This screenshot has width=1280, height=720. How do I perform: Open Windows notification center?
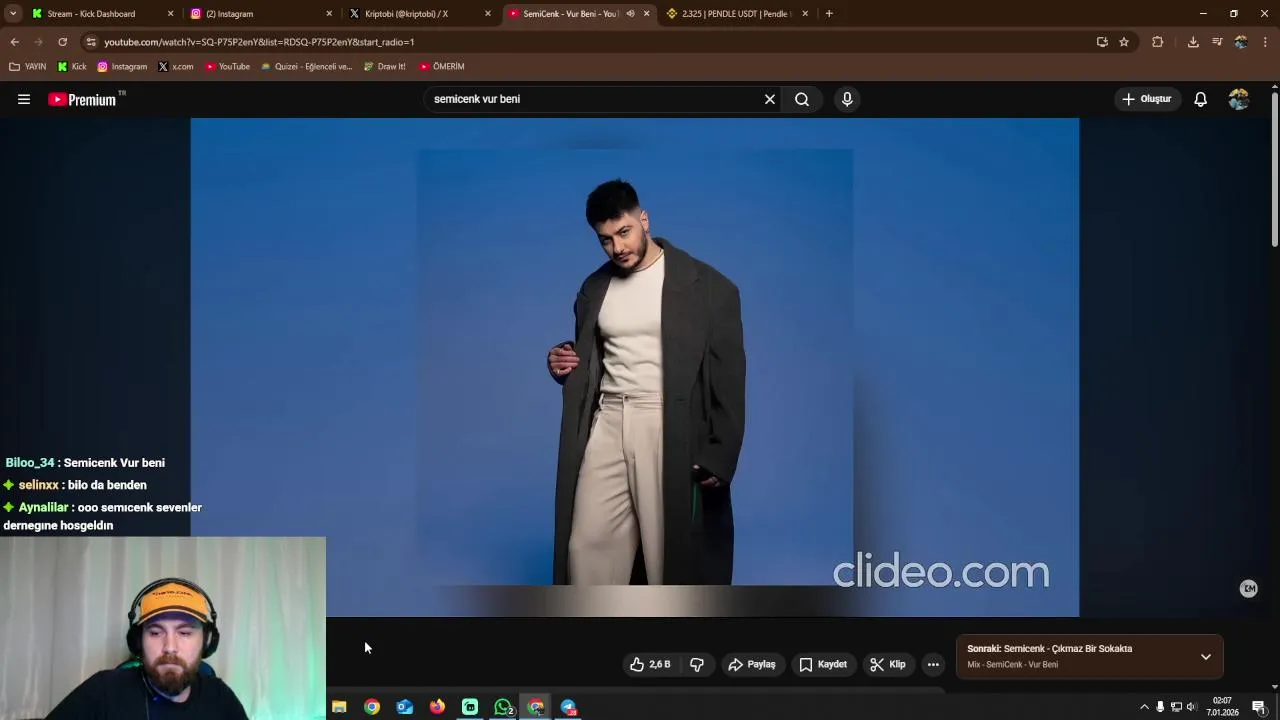1258,707
